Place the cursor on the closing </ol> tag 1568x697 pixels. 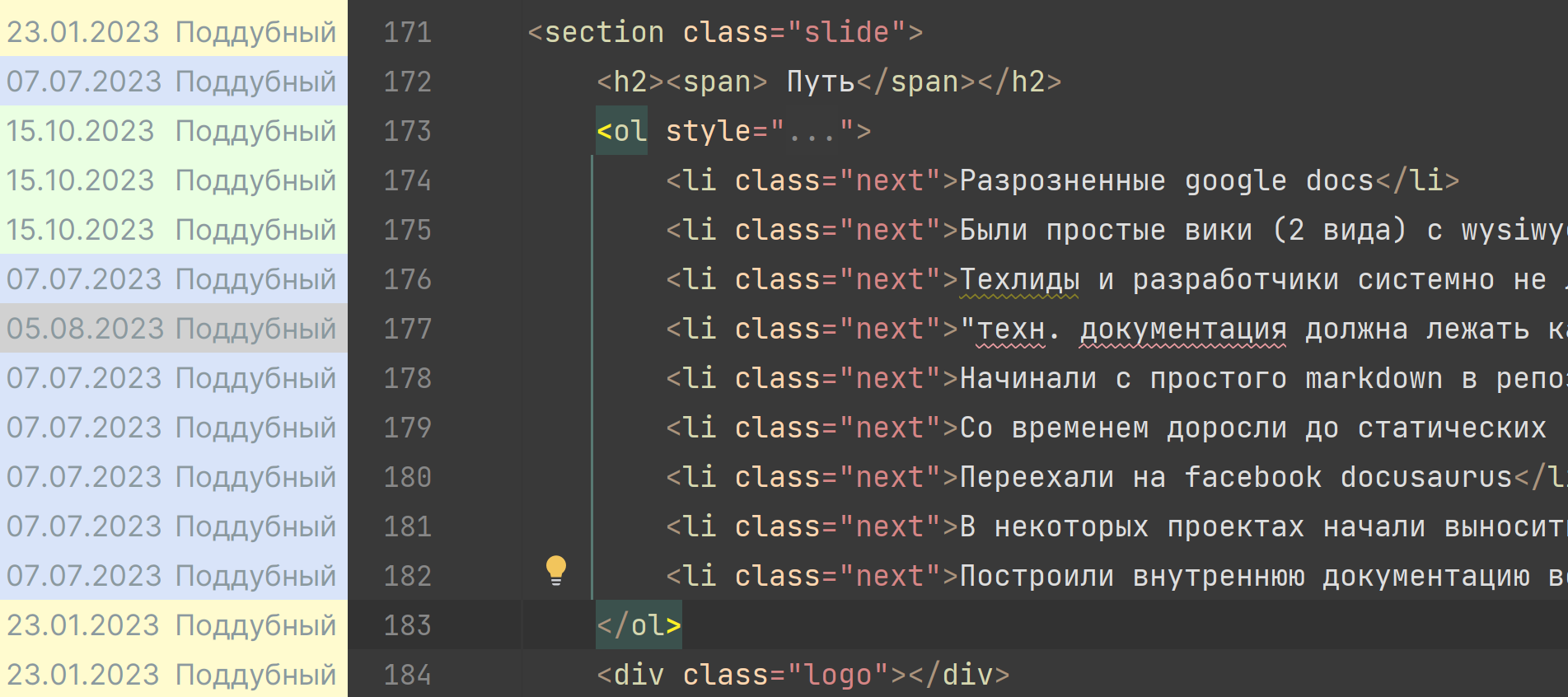coord(639,625)
